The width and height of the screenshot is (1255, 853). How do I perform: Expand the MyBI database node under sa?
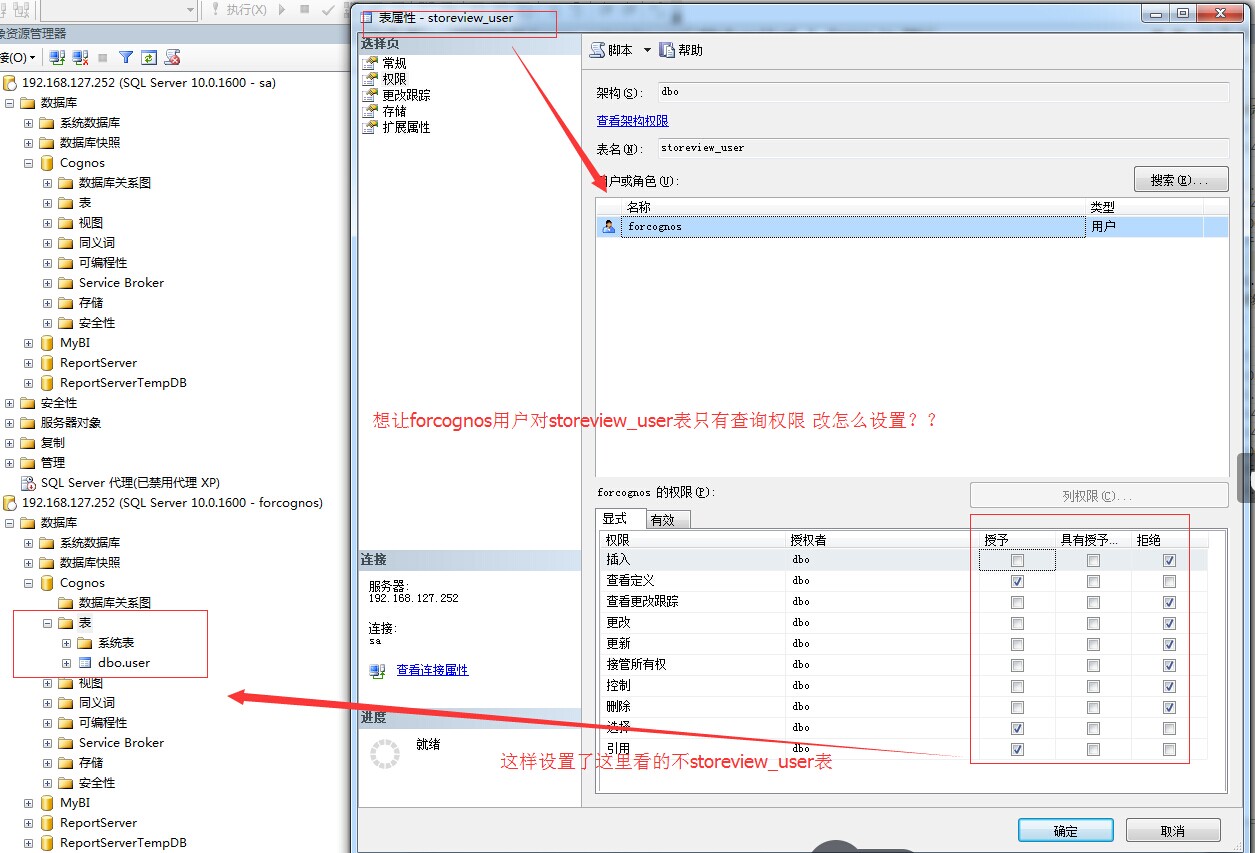click(x=28, y=343)
